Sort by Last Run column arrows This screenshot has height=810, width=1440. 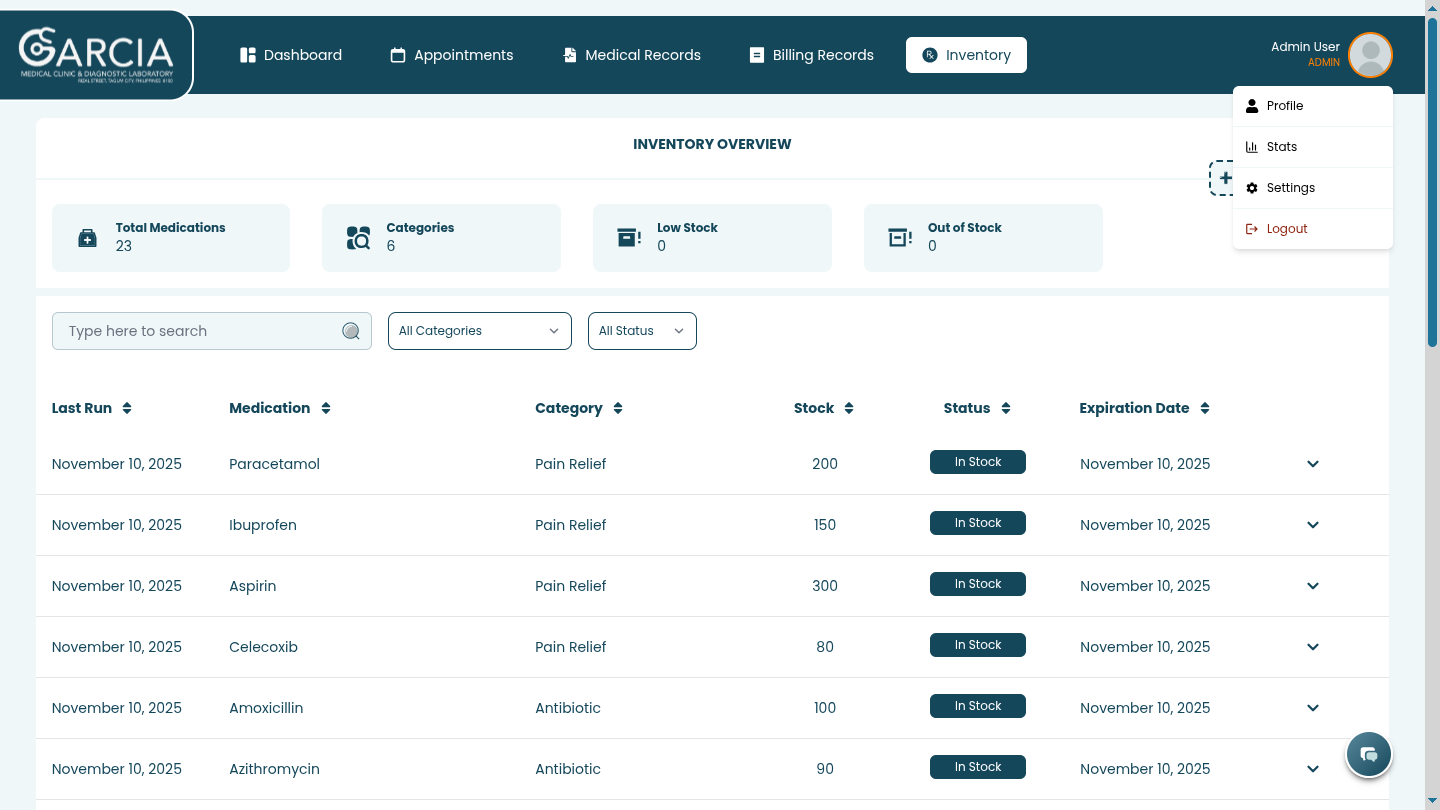click(x=127, y=408)
